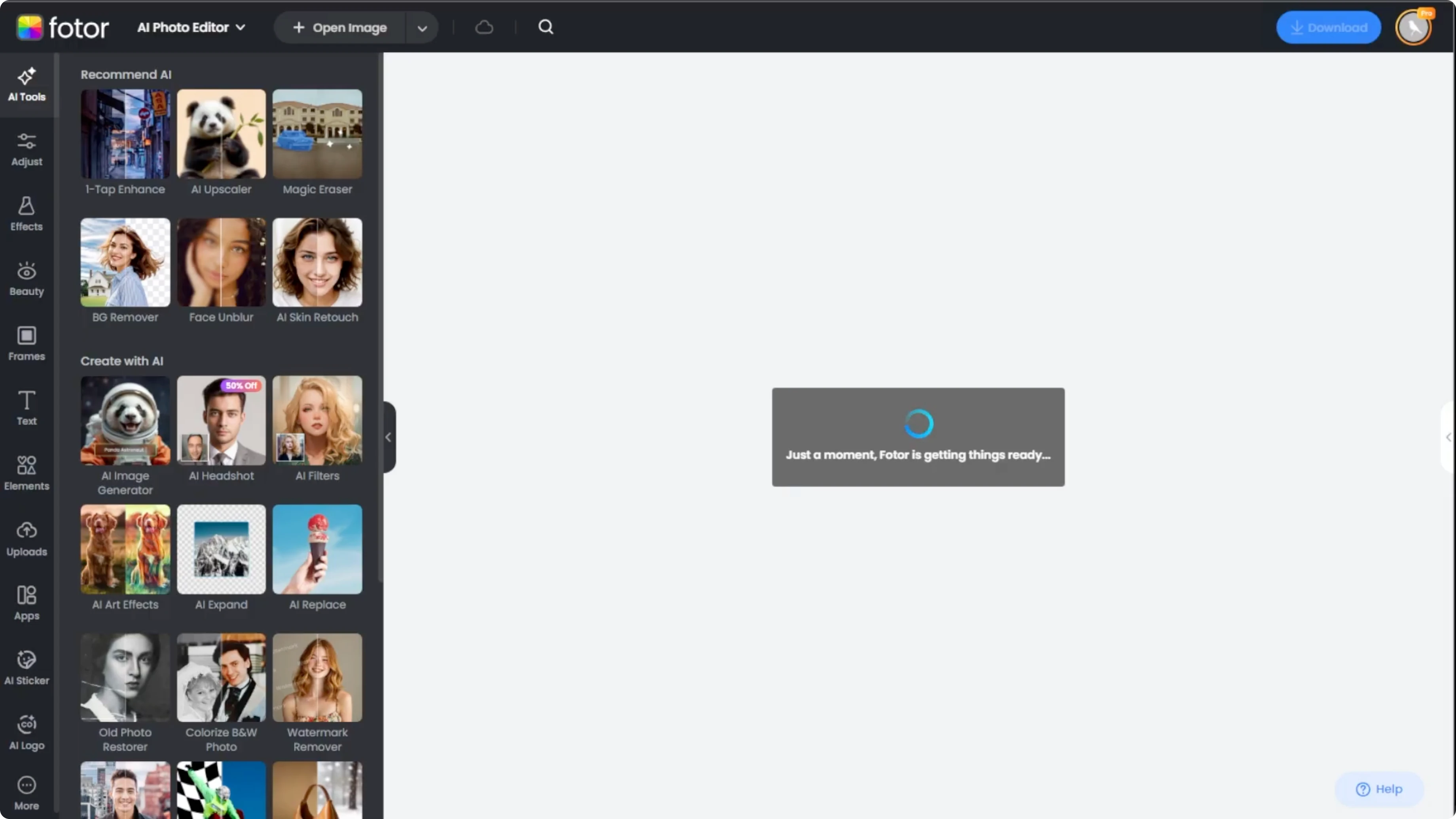Open the Elements sidebar panel
Image resolution: width=1456 pixels, height=819 pixels.
tap(27, 474)
